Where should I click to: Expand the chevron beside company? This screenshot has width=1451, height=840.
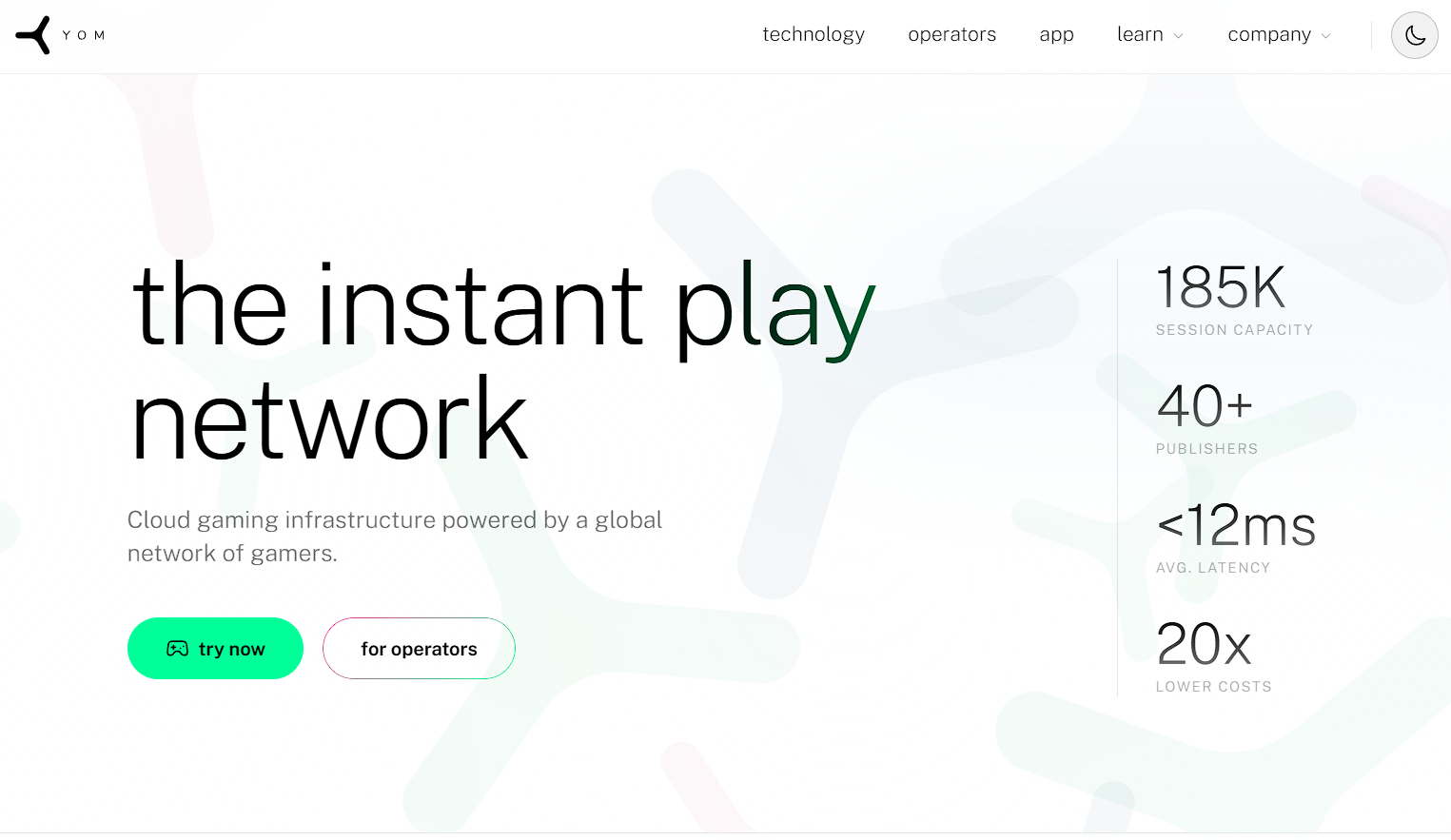coord(1326,36)
